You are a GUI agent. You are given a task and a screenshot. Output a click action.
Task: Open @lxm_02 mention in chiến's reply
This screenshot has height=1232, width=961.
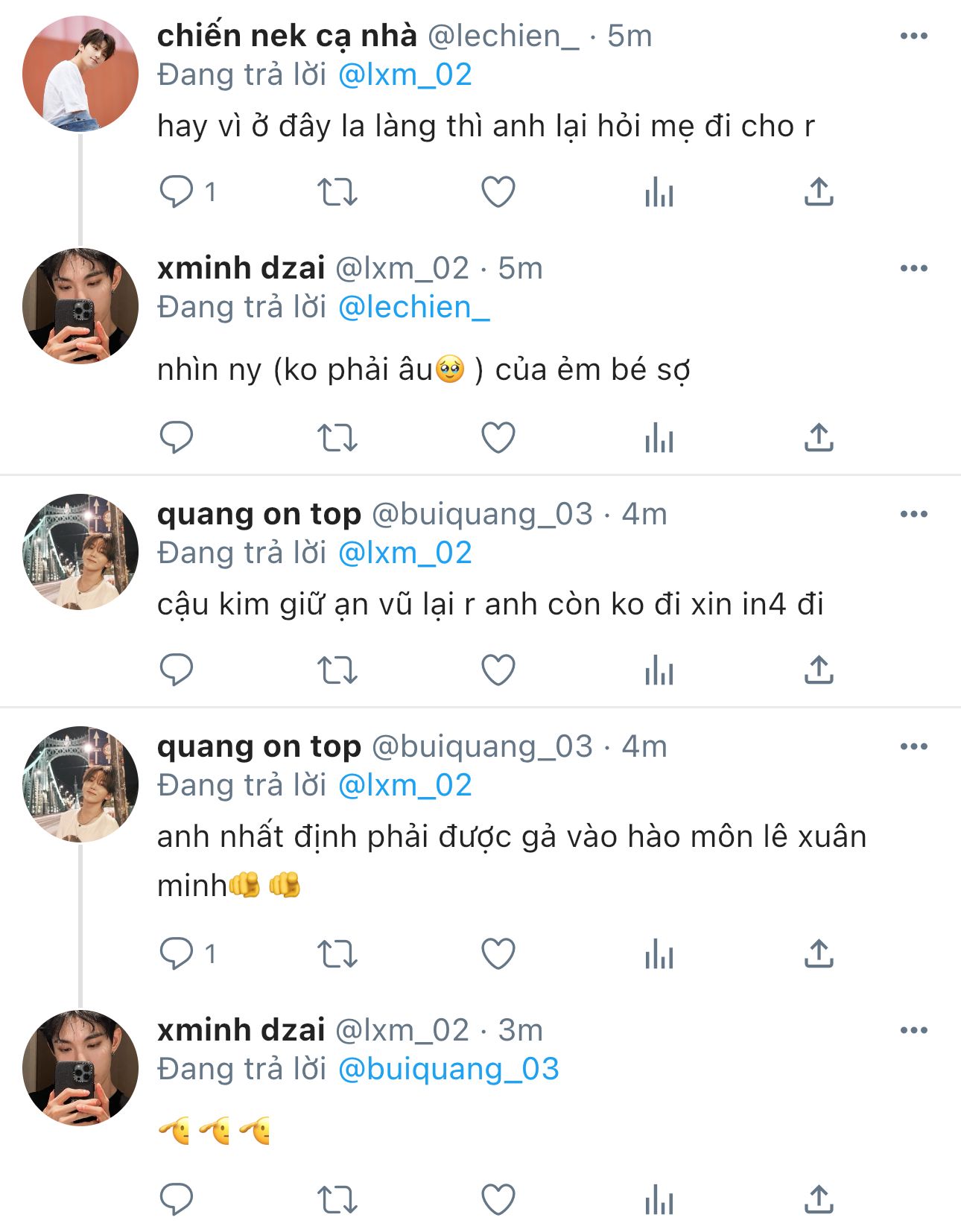405,74
